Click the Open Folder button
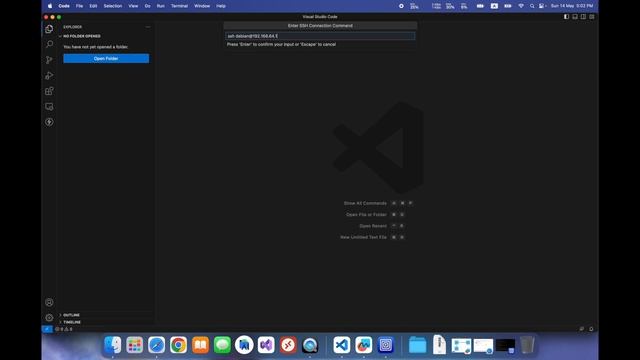The image size is (640, 360). (x=106, y=58)
